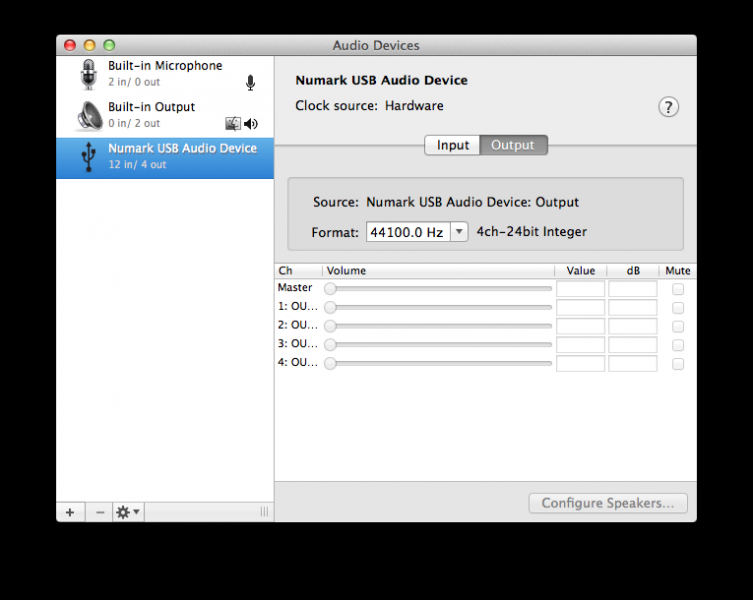The height and width of the screenshot is (600, 753).
Task: Minimize the Audio Devices window
Action: [x=90, y=45]
